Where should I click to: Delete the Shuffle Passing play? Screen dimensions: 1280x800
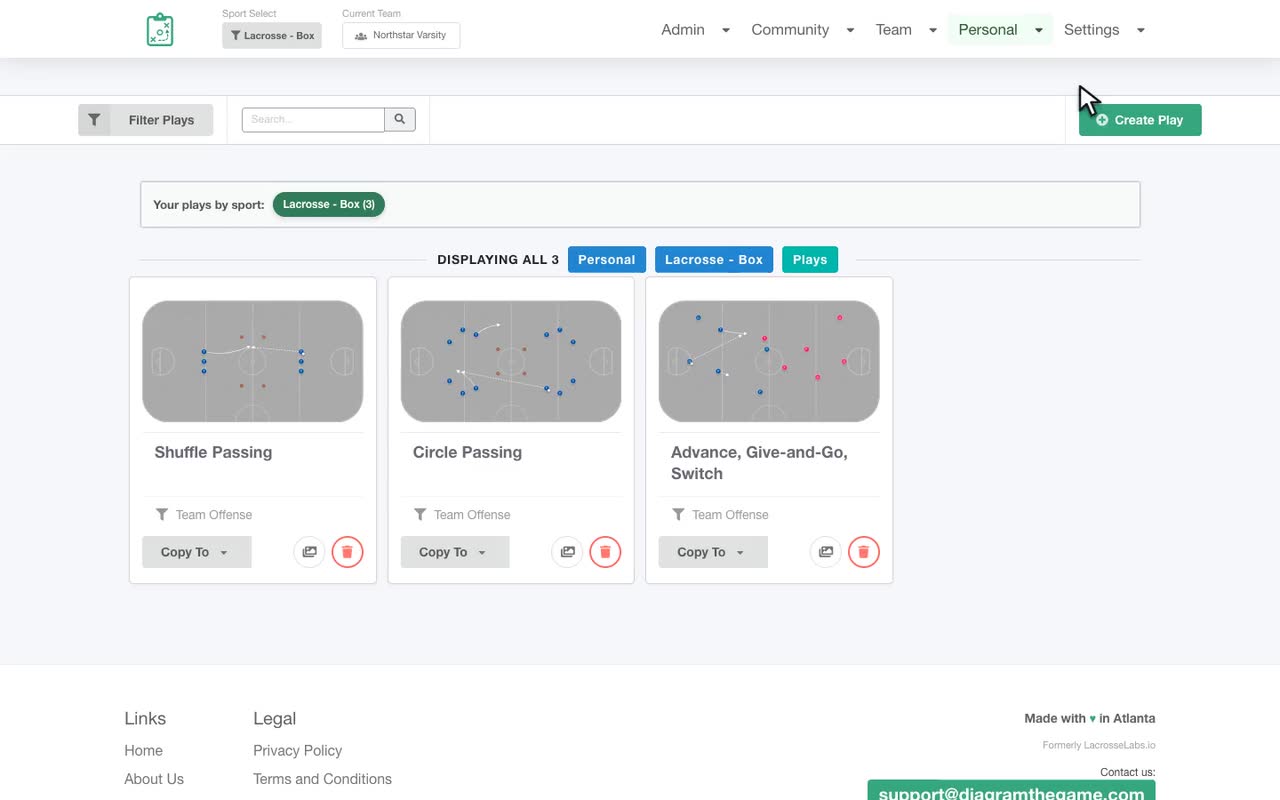tap(347, 552)
